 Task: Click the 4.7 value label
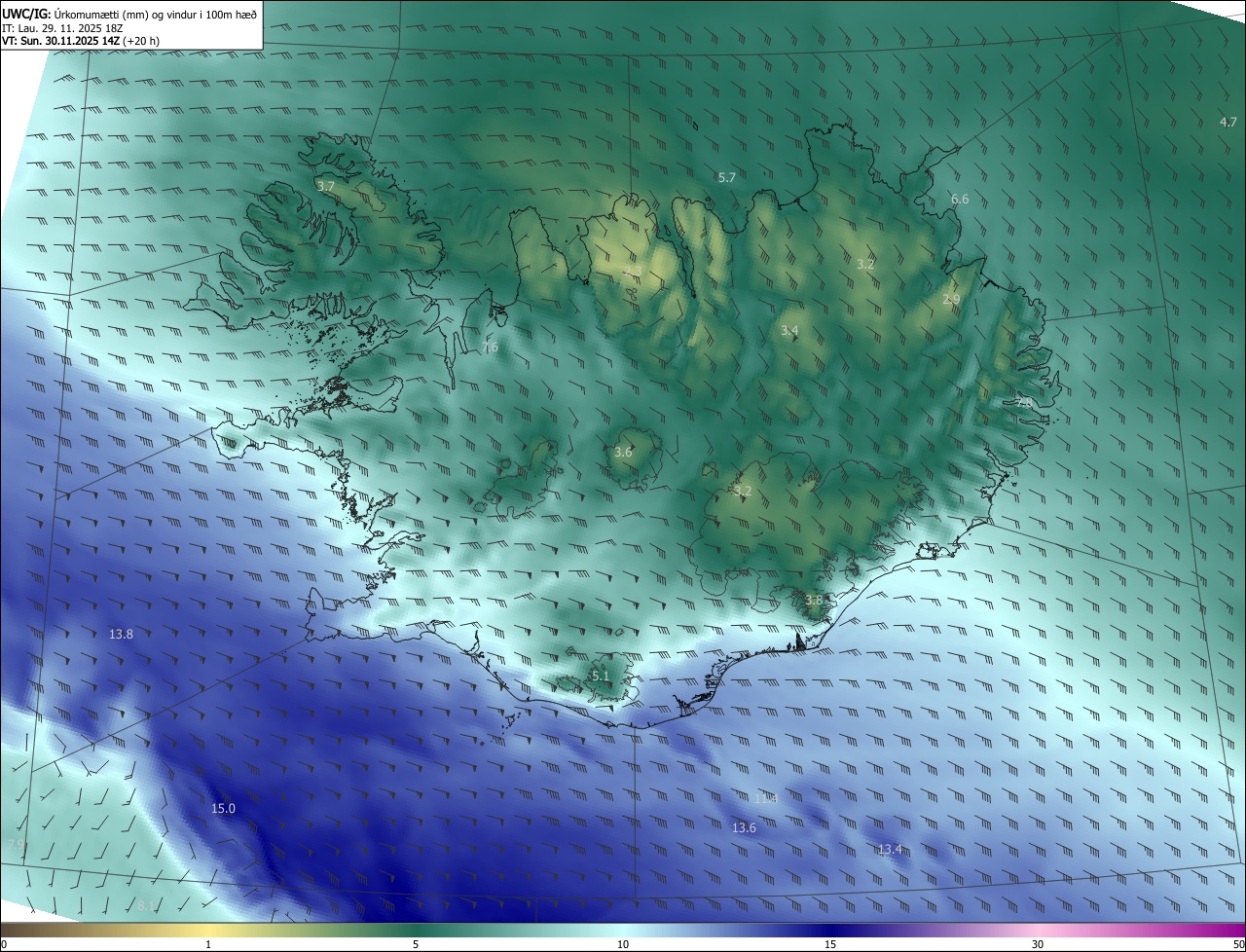[1228, 122]
